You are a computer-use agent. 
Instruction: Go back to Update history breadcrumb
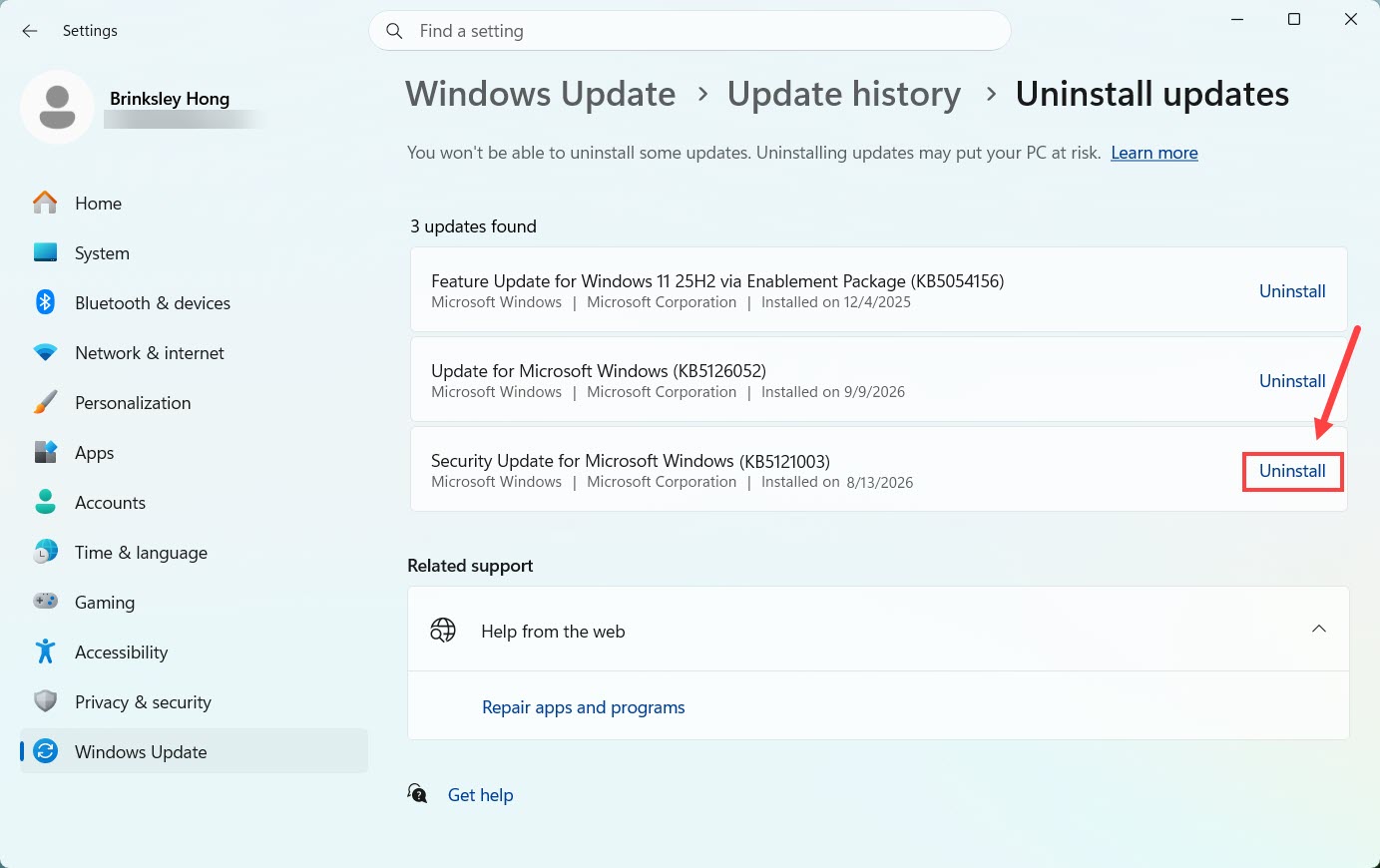click(844, 94)
